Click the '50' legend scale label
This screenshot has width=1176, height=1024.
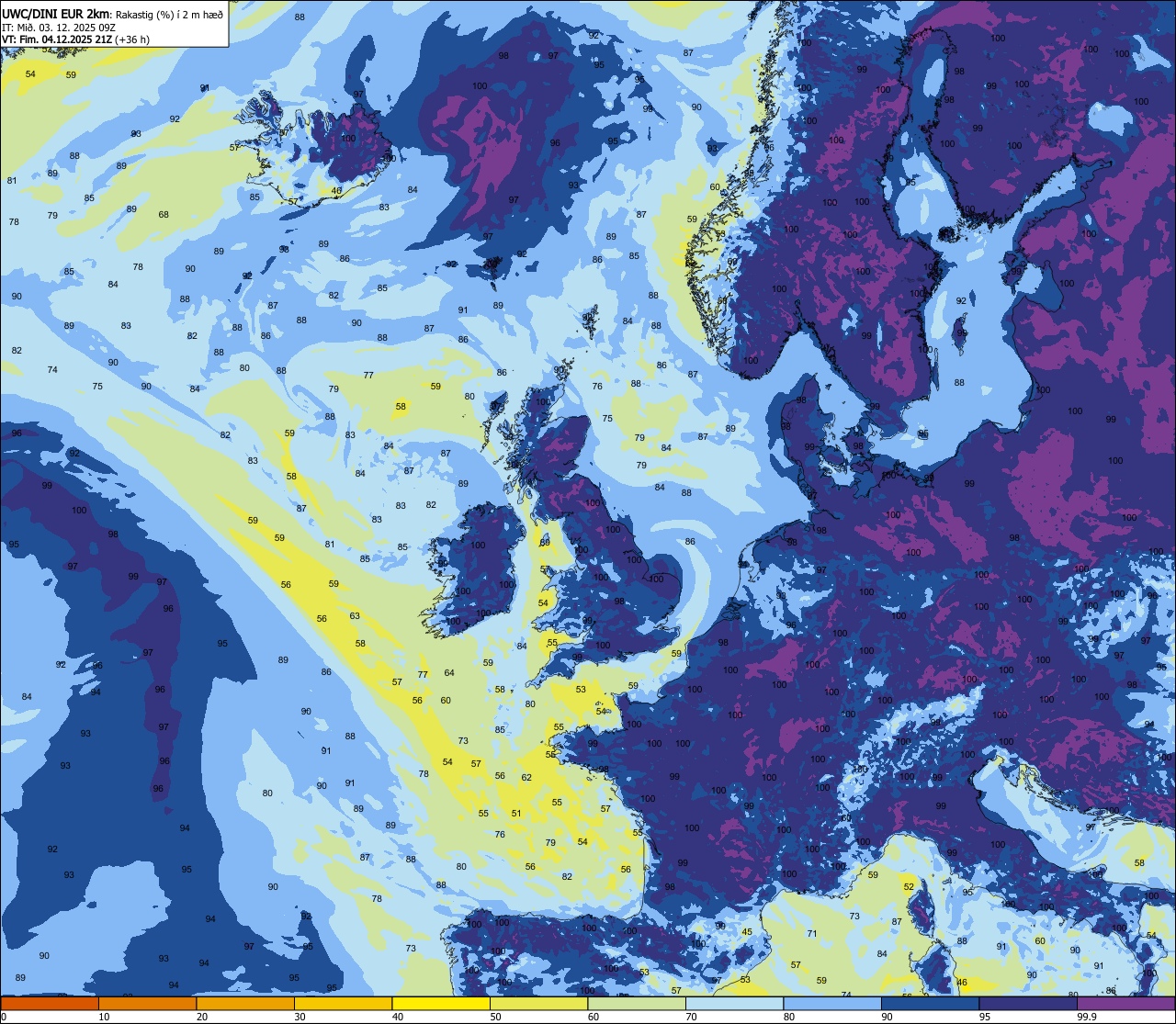coord(495,1017)
